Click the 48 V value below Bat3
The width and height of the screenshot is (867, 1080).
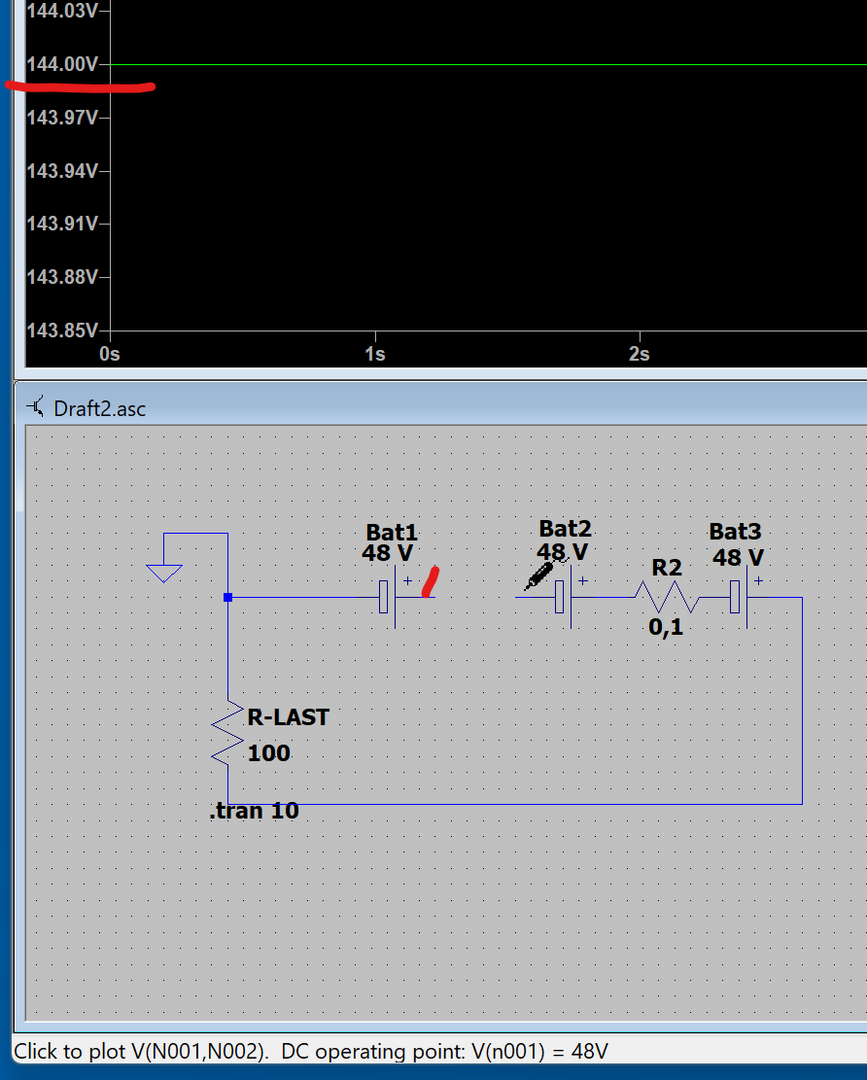tap(738, 557)
